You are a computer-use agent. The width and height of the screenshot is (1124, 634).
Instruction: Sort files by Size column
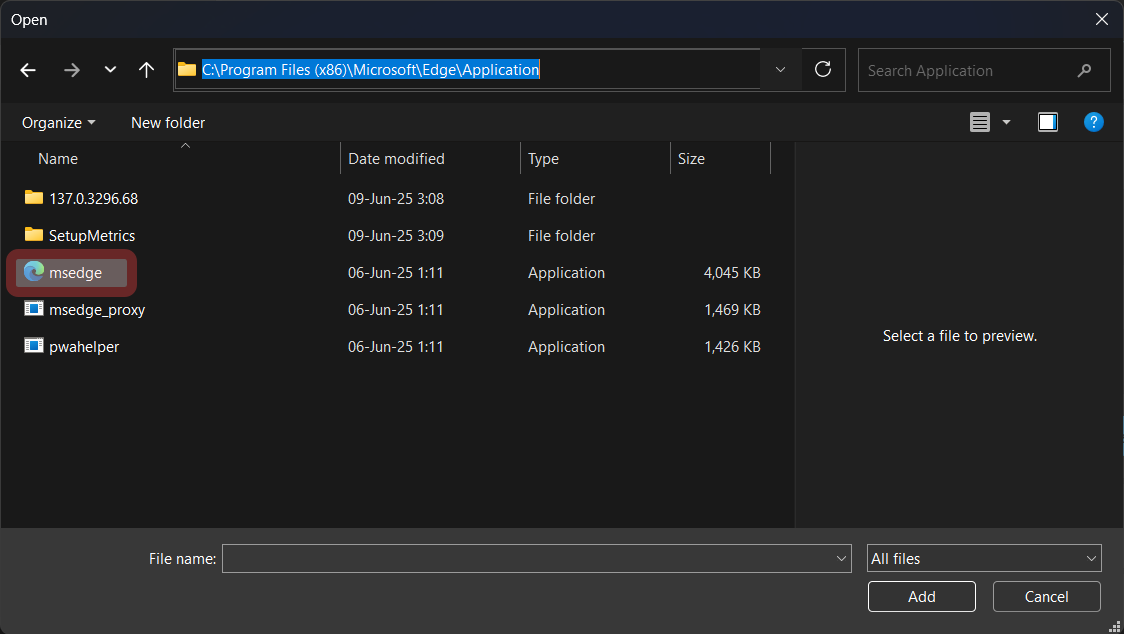click(691, 158)
